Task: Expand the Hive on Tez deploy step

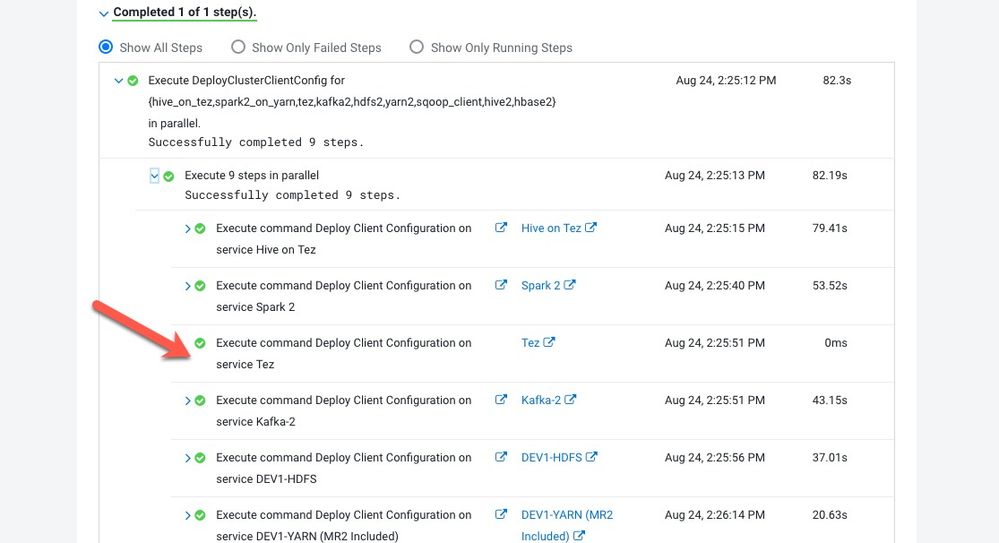Action: coord(188,229)
